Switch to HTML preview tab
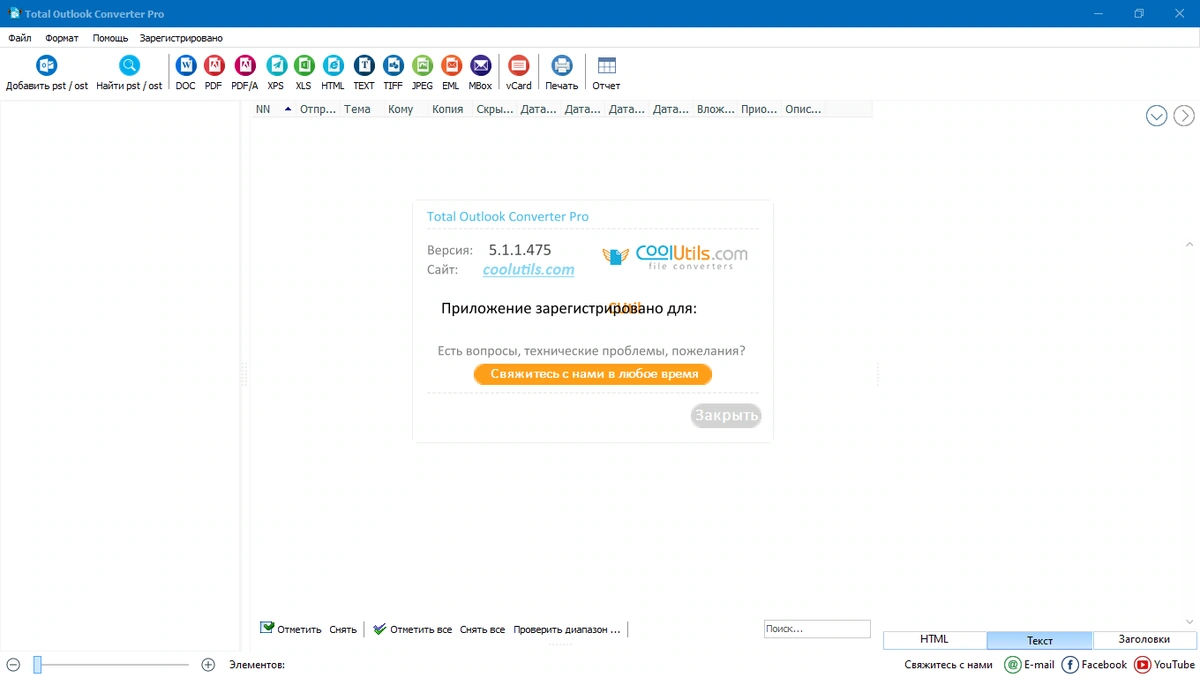This screenshot has width=1200, height=678. pyautogui.click(x=935, y=640)
